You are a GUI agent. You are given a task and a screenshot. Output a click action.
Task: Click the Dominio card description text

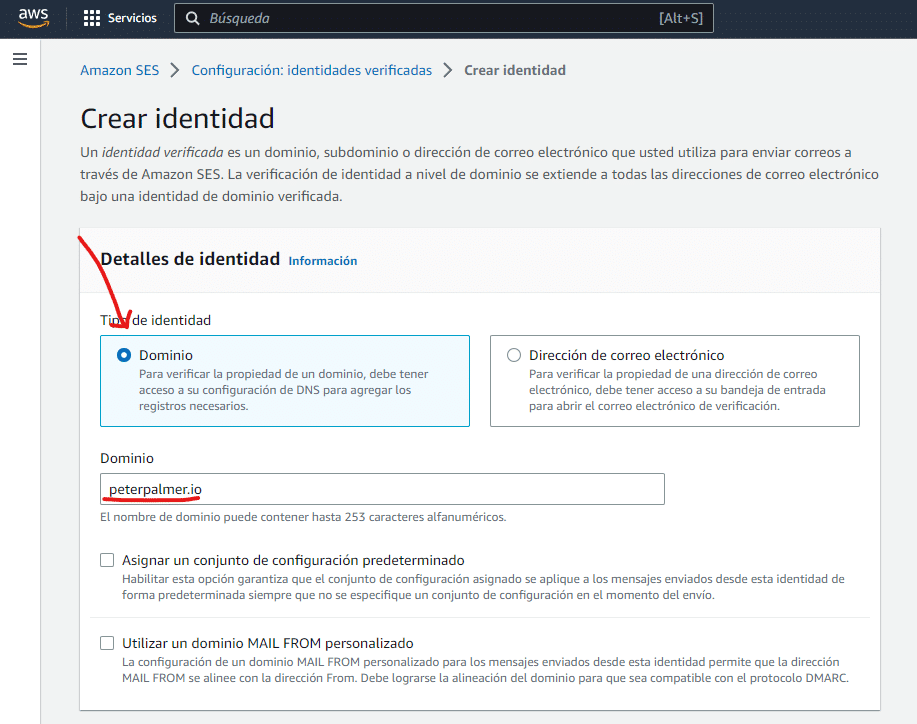click(283, 390)
